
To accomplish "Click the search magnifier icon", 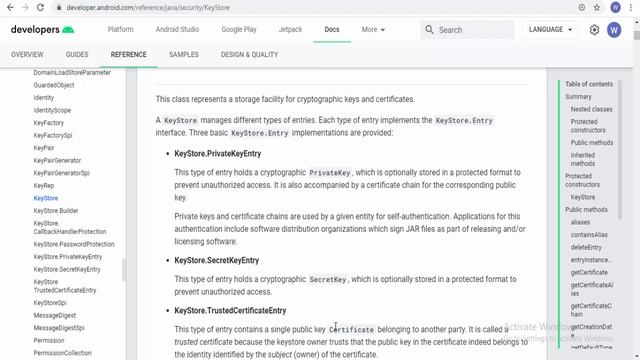I will click(429, 29).
